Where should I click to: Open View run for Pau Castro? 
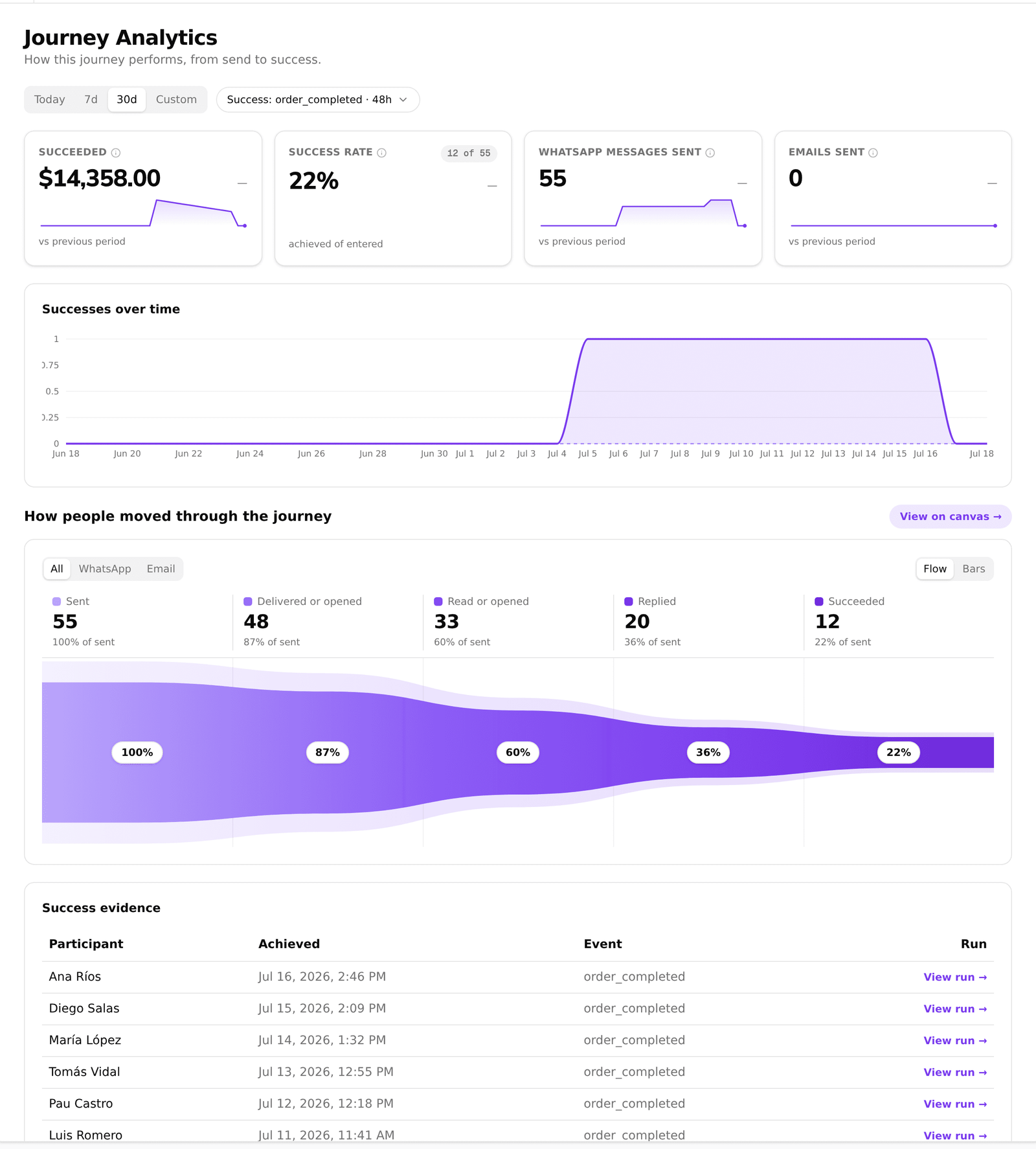955,1104
